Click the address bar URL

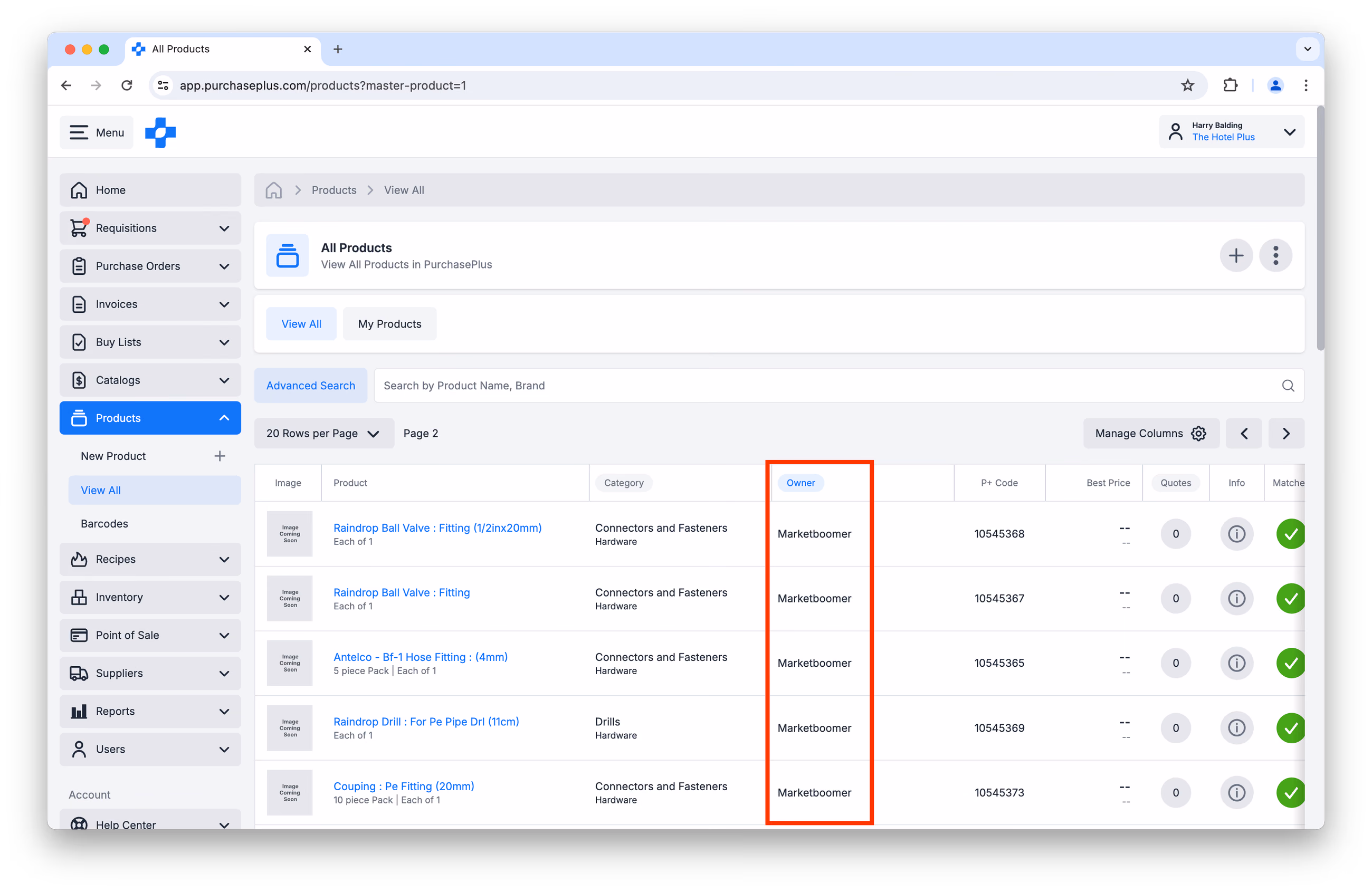323,86
